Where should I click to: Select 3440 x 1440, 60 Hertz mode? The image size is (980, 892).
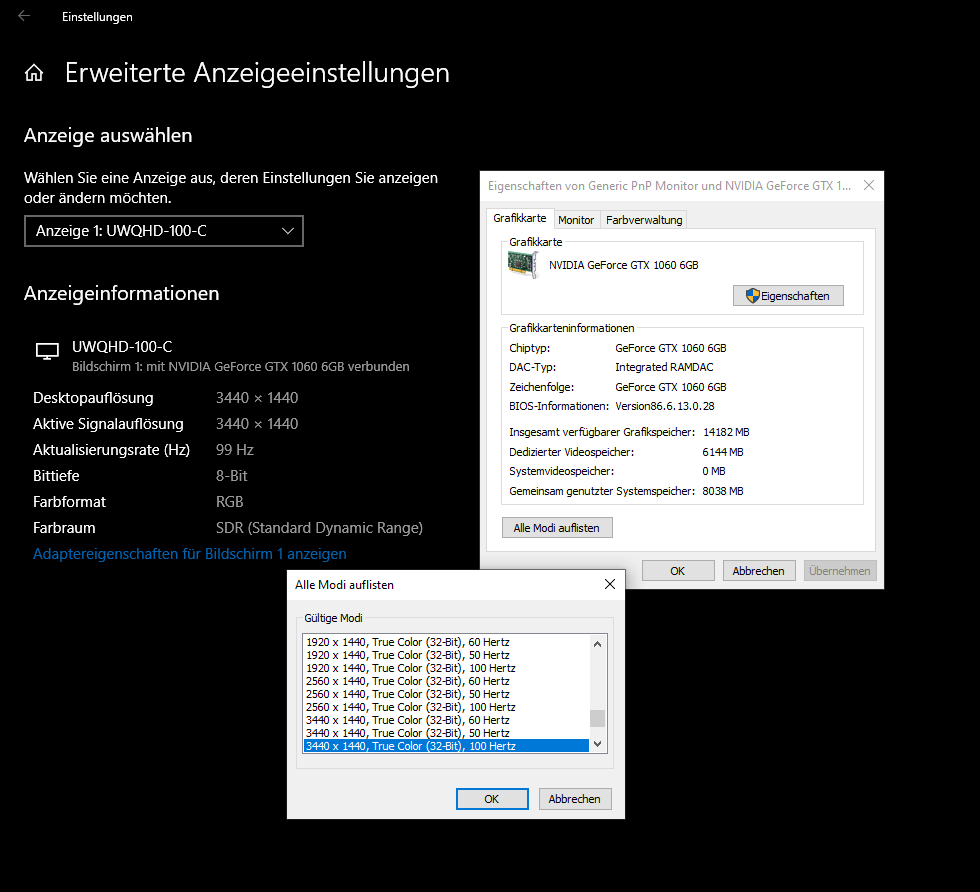pos(446,720)
